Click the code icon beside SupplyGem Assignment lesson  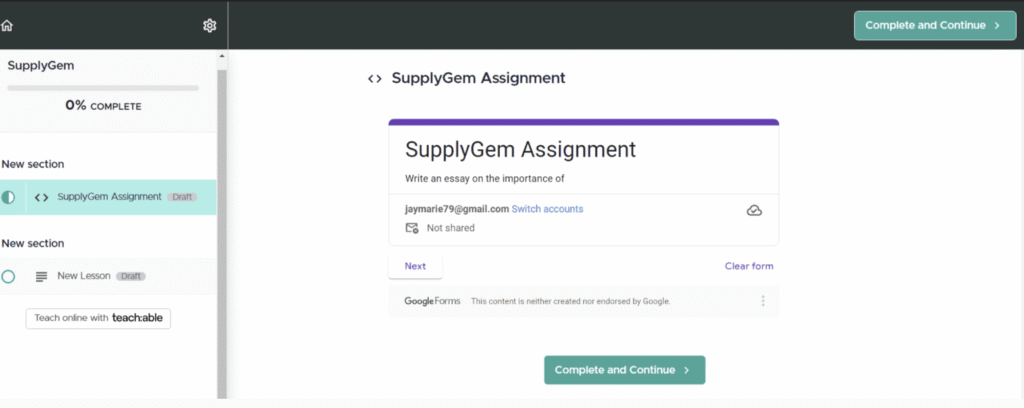pos(41,197)
